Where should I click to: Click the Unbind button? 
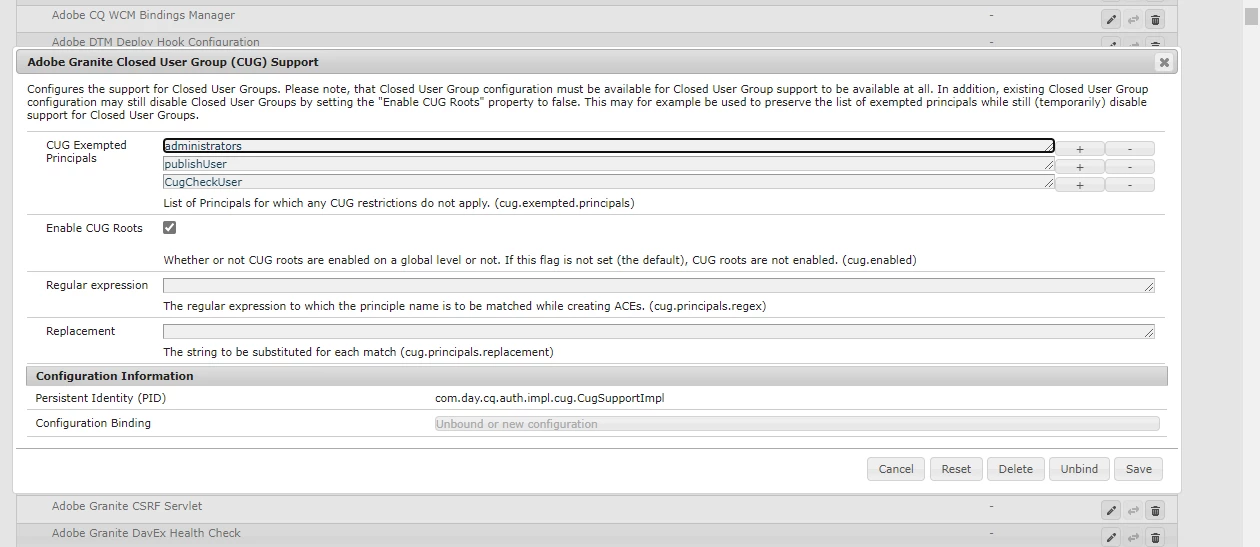click(1079, 469)
